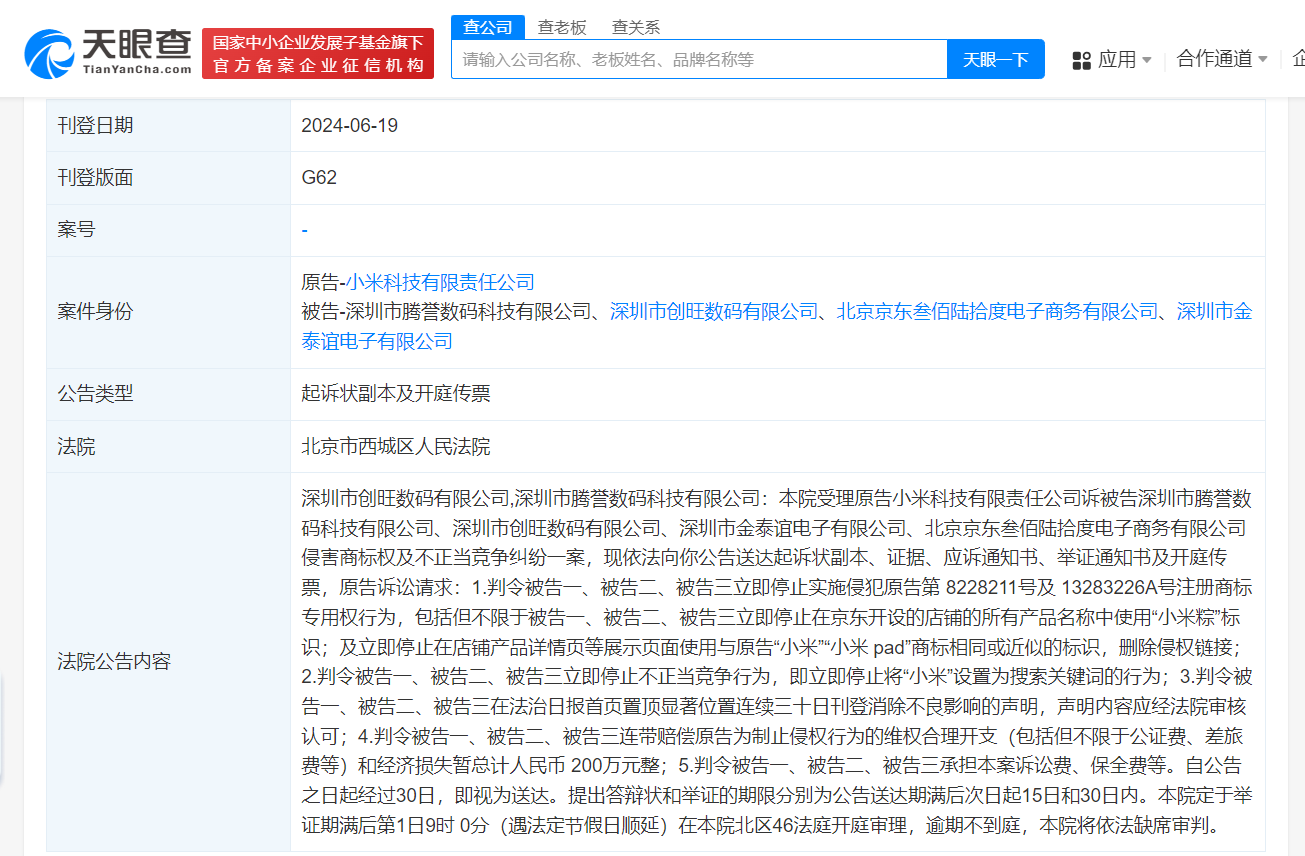The image size is (1305, 856).
Task: Switch to the 查老板 tab
Action: pyautogui.click(x=563, y=27)
